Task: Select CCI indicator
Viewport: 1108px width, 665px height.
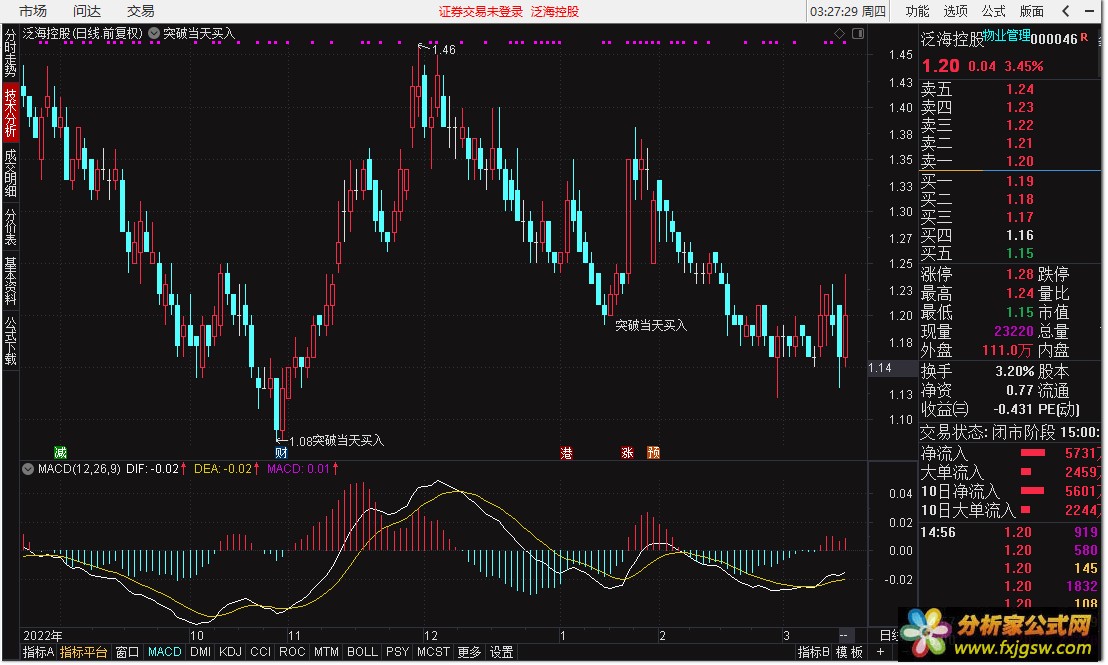Action: [x=261, y=652]
